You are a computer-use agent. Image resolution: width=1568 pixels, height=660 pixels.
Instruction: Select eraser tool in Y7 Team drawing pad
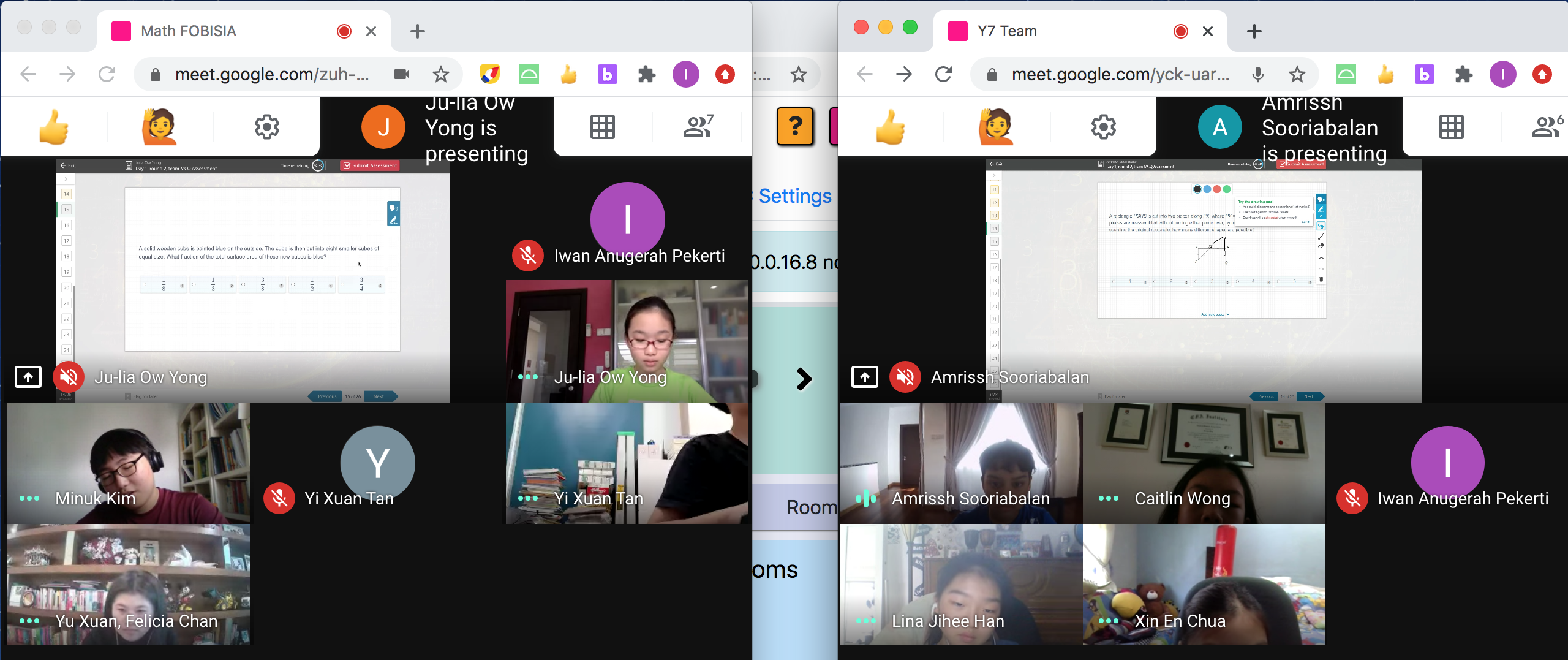[1321, 246]
